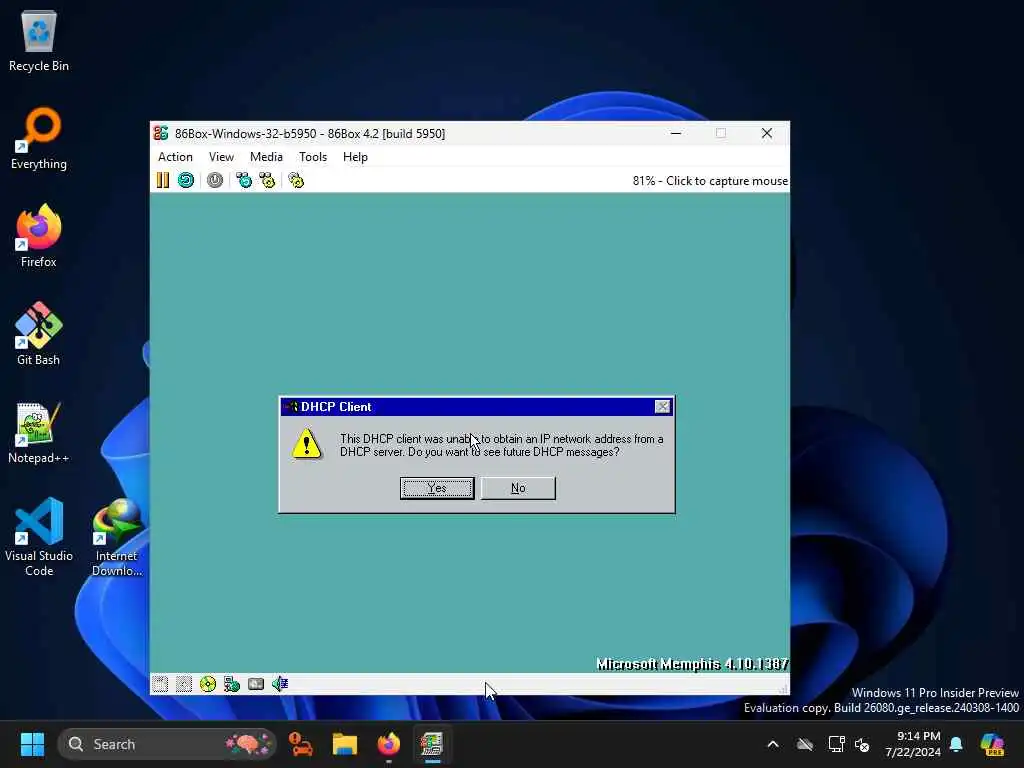
Task: Close the 86Box window
Action: pos(767,133)
